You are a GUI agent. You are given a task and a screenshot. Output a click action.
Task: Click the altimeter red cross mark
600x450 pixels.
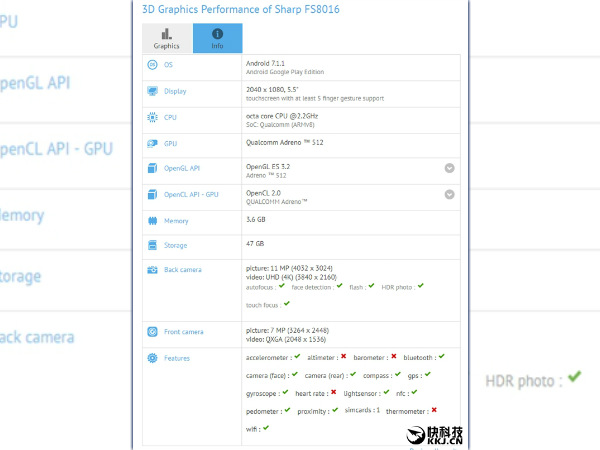344,356
